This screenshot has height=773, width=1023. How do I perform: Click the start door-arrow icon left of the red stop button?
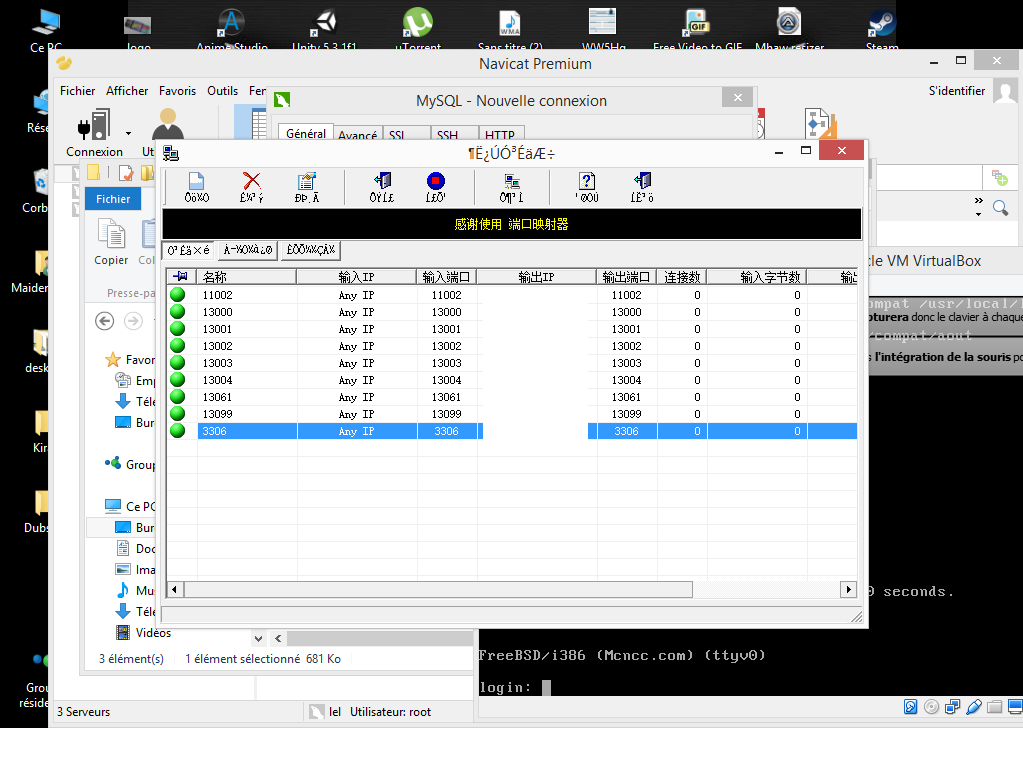click(x=382, y=181)
